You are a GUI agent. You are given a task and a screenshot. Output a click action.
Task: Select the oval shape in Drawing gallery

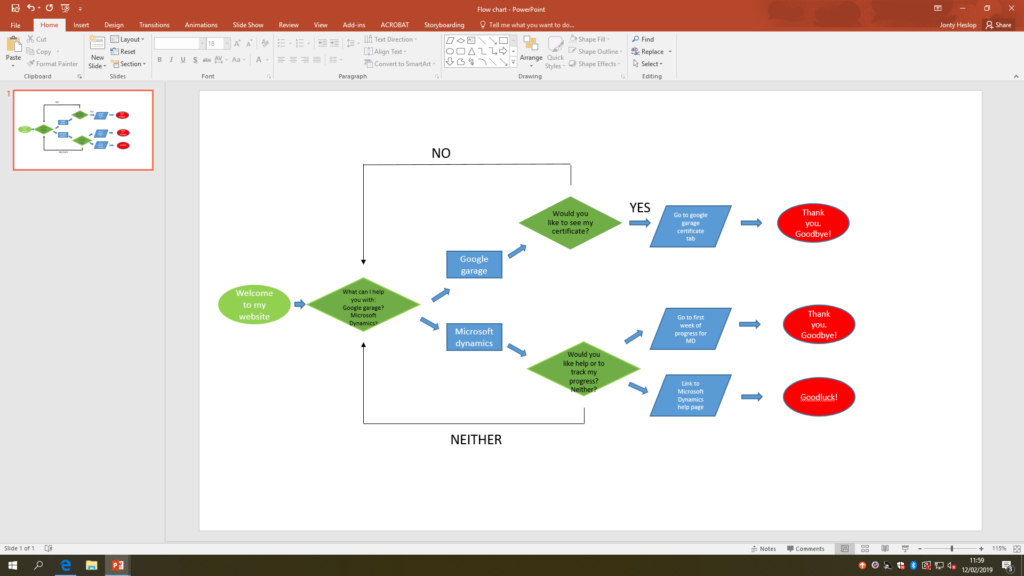tap(449, 51)
